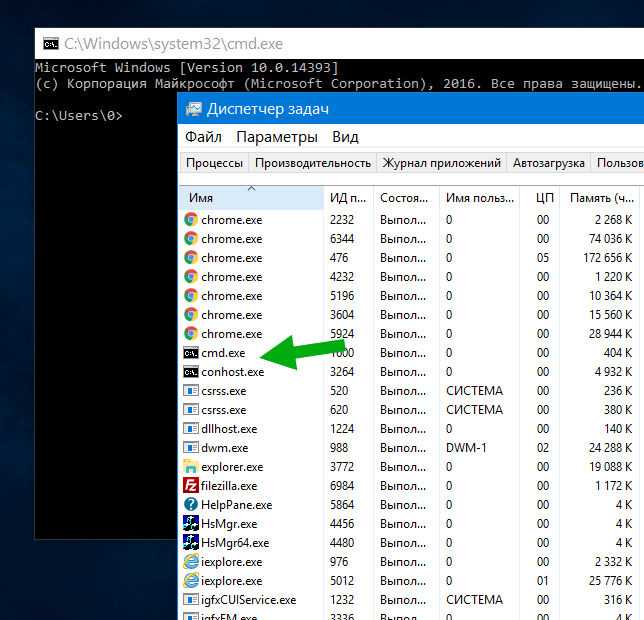Click the cmd.exe window title text
Image resolution: width=644 pixels, height=620 pixels.
173,44
